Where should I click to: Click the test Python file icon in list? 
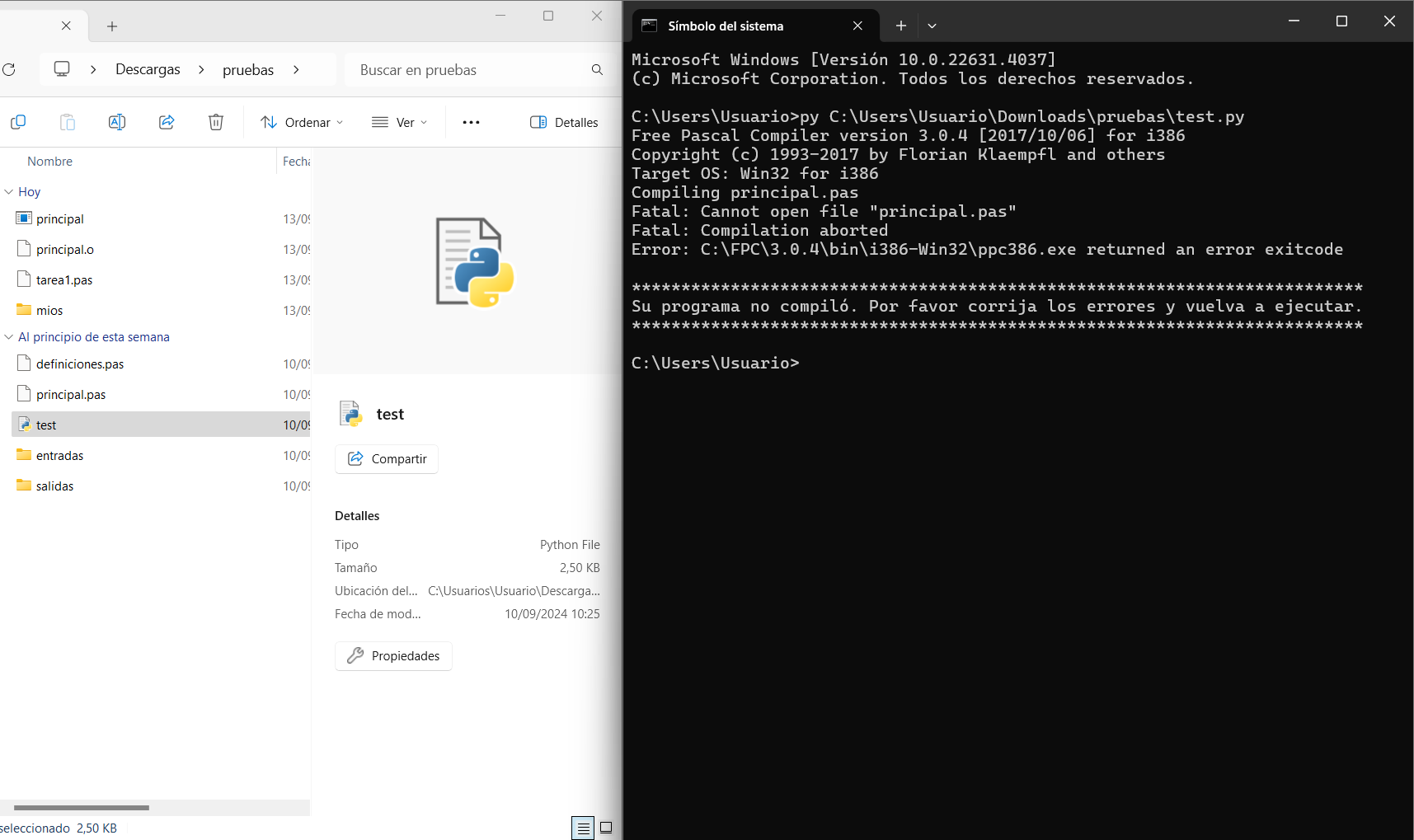(24, 425)
